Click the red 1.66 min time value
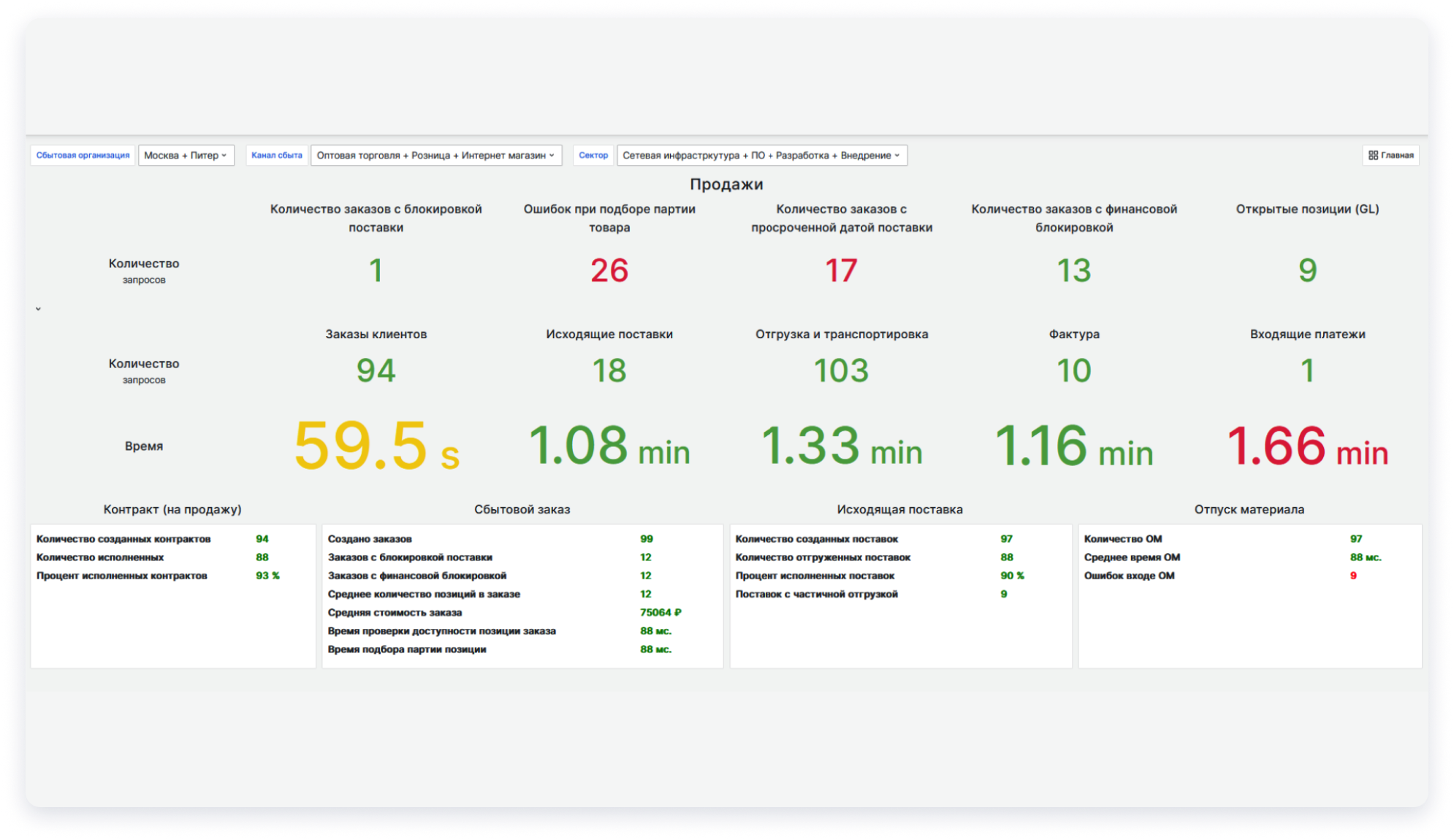 (x=1308, y=445)
